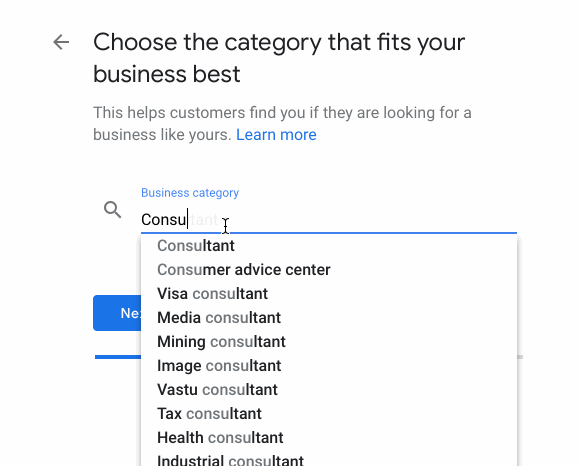Click the back arrow icon
Image resolution: width=580 pixels, height=466 pixels.
[x=61, y=42]
